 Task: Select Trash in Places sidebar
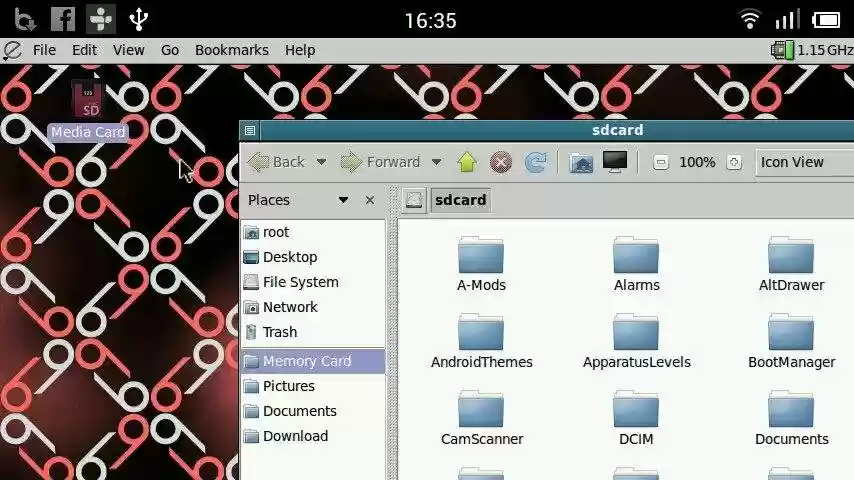(x=313, y=332)
